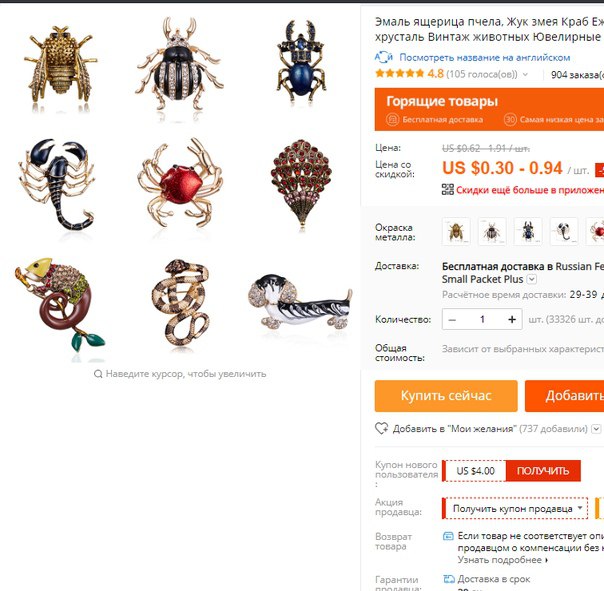This screenshot has width=604, height=591.
Task: Click the return policy icon
Action: pos(448,536)
